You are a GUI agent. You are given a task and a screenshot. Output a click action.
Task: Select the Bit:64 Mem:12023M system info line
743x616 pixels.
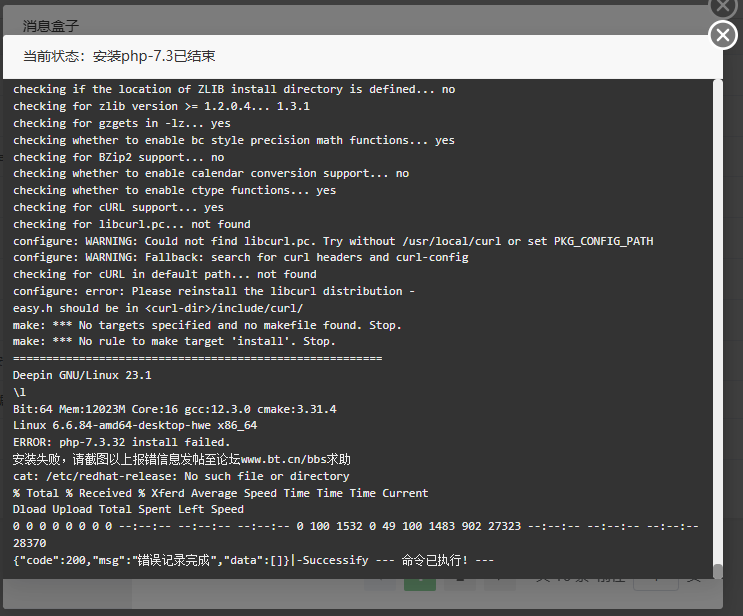tap(175, 409)
